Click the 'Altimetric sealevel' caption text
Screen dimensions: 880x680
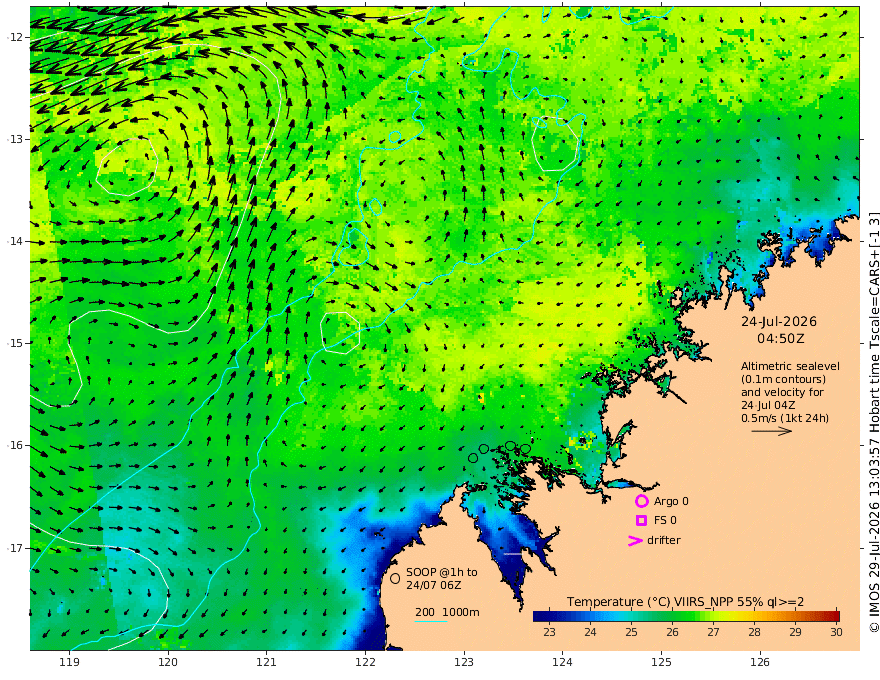click(790, 366)
